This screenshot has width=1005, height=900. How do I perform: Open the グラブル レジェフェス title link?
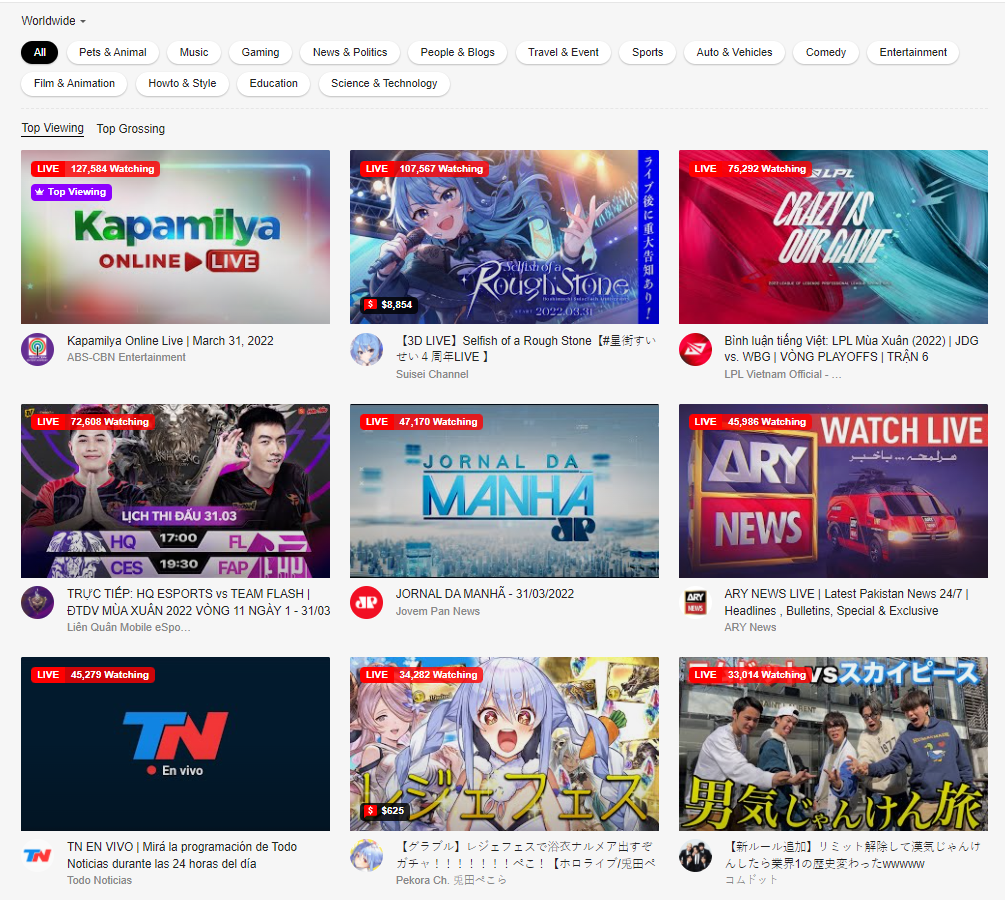click(526, 855)
